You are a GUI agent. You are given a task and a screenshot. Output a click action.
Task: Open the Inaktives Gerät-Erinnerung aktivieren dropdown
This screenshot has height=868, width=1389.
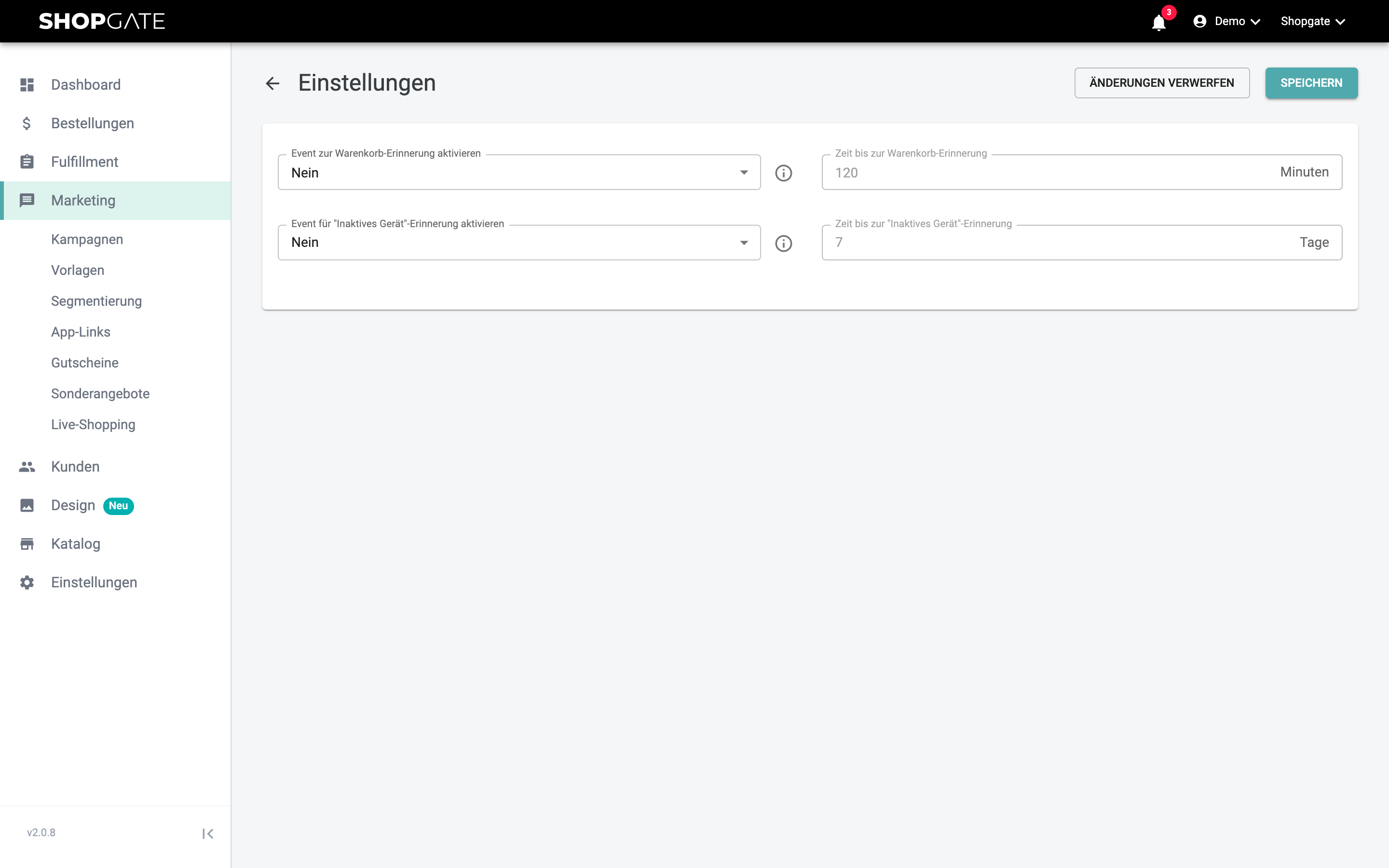(519, 242)
